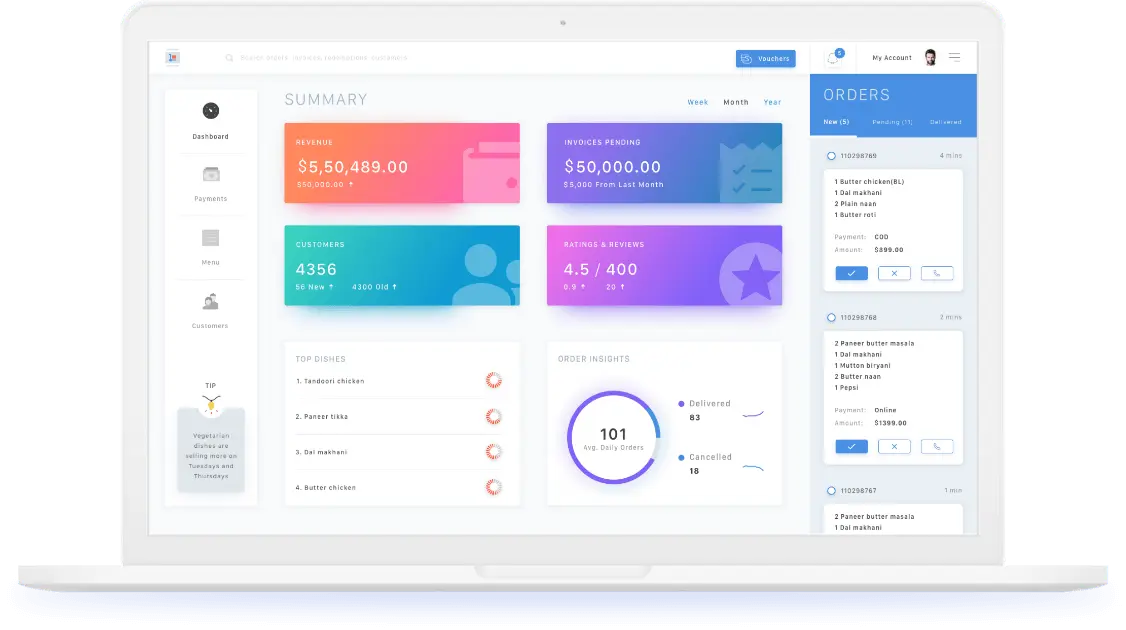Select radio circle for order 110298768

(831, 317)
